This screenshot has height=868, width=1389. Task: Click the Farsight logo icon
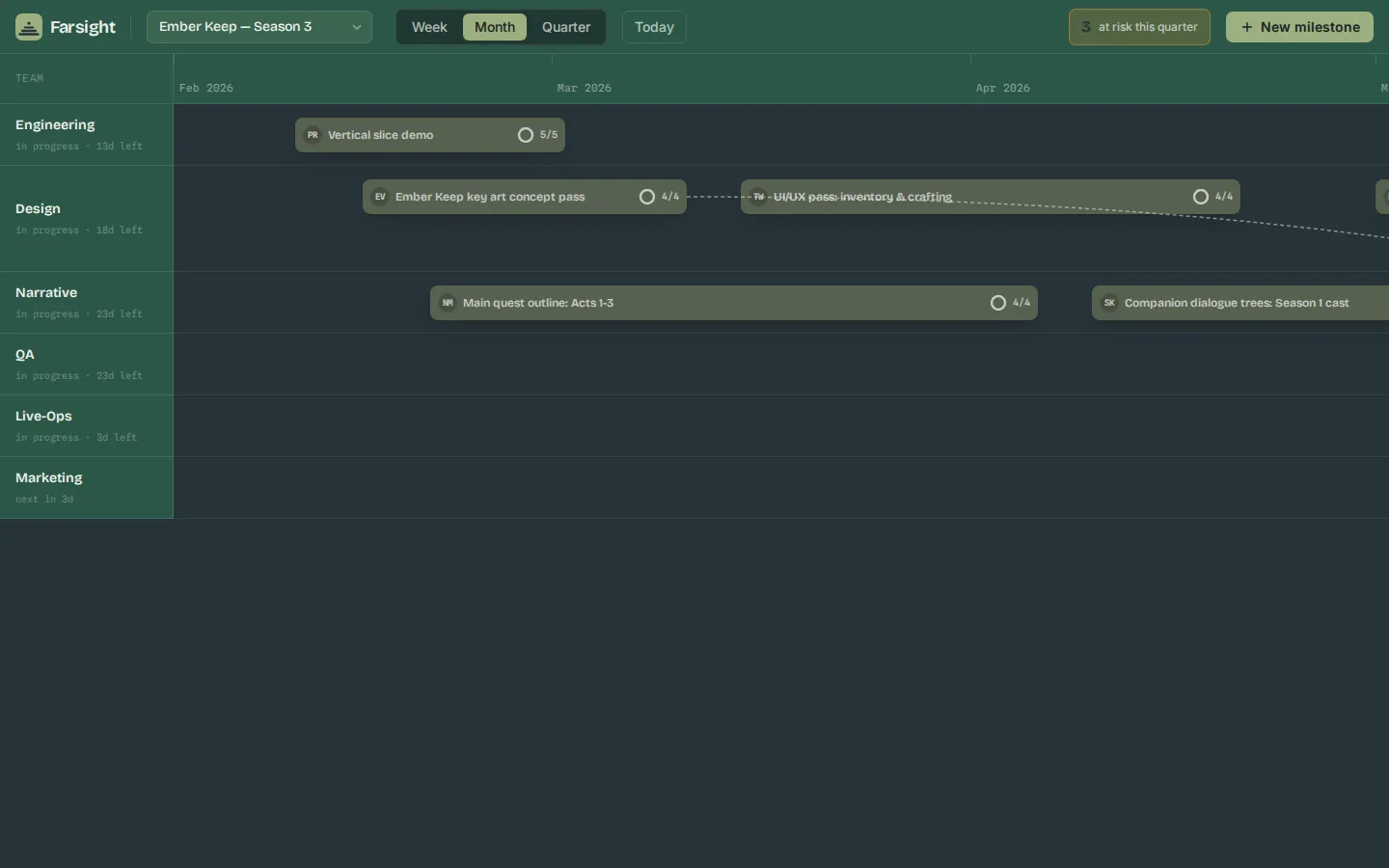pos(29,27)
